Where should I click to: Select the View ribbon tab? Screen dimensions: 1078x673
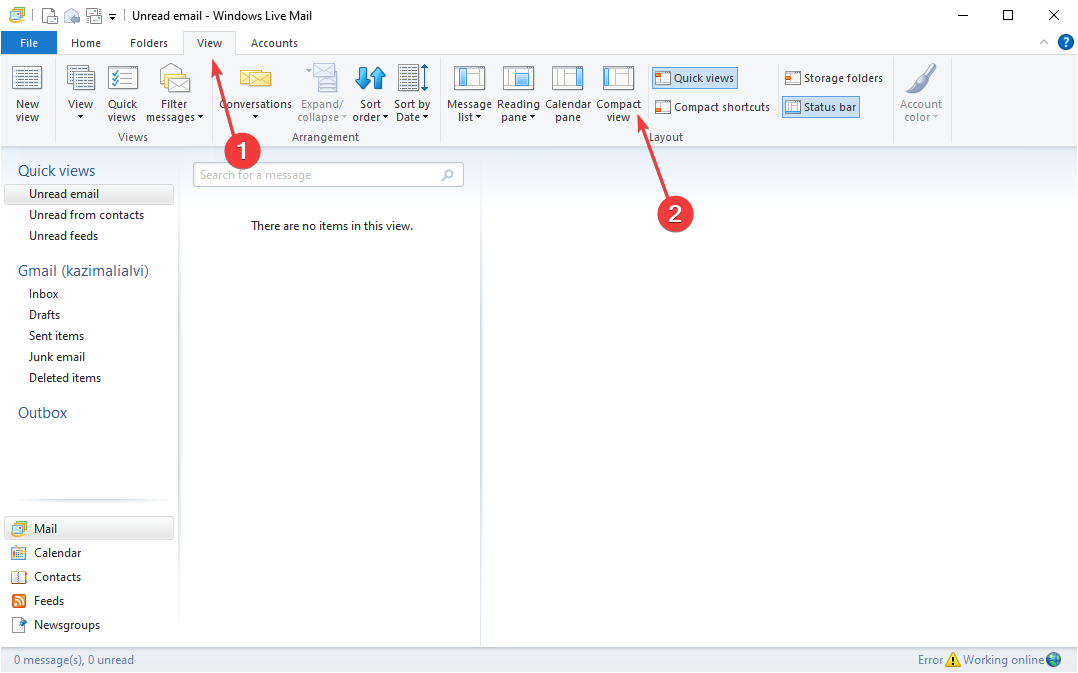210,43
